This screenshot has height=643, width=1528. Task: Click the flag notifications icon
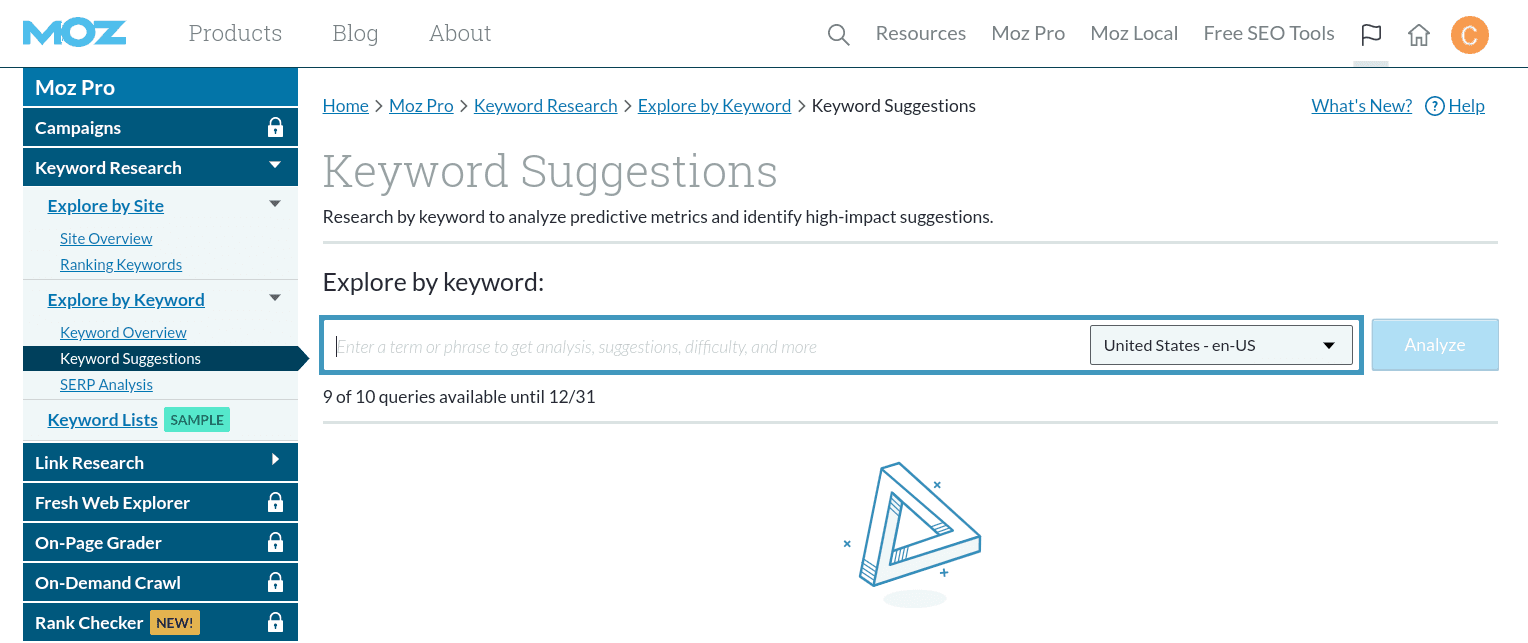(1371, 35)
